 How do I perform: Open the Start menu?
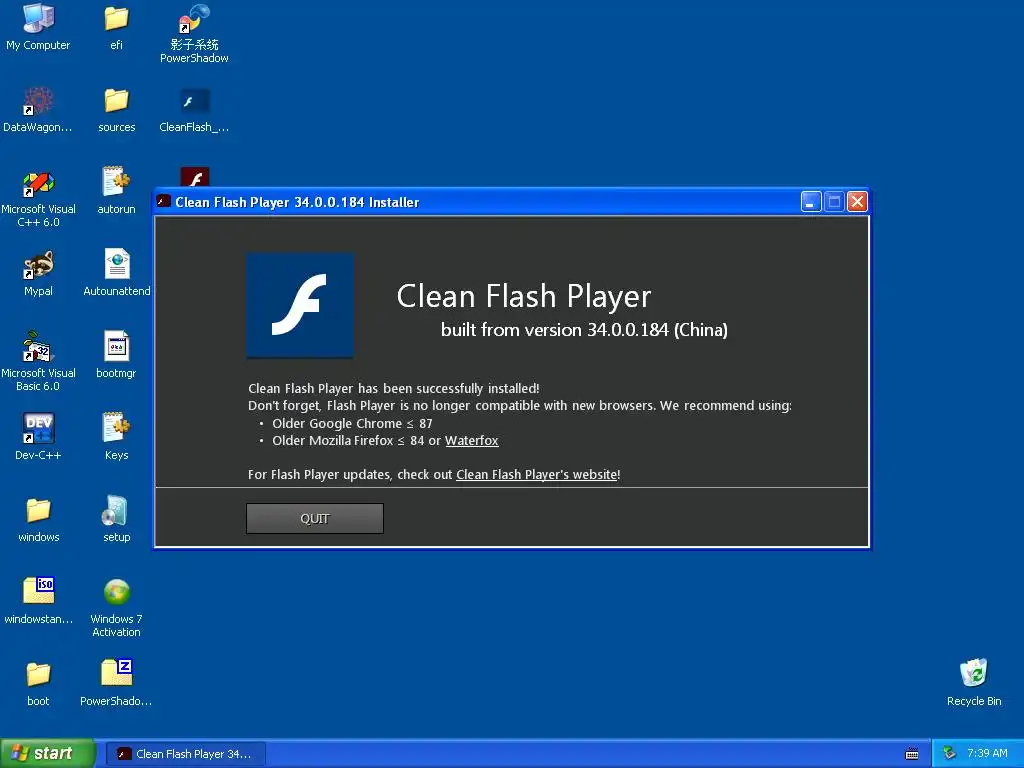(x=47, y=754)
